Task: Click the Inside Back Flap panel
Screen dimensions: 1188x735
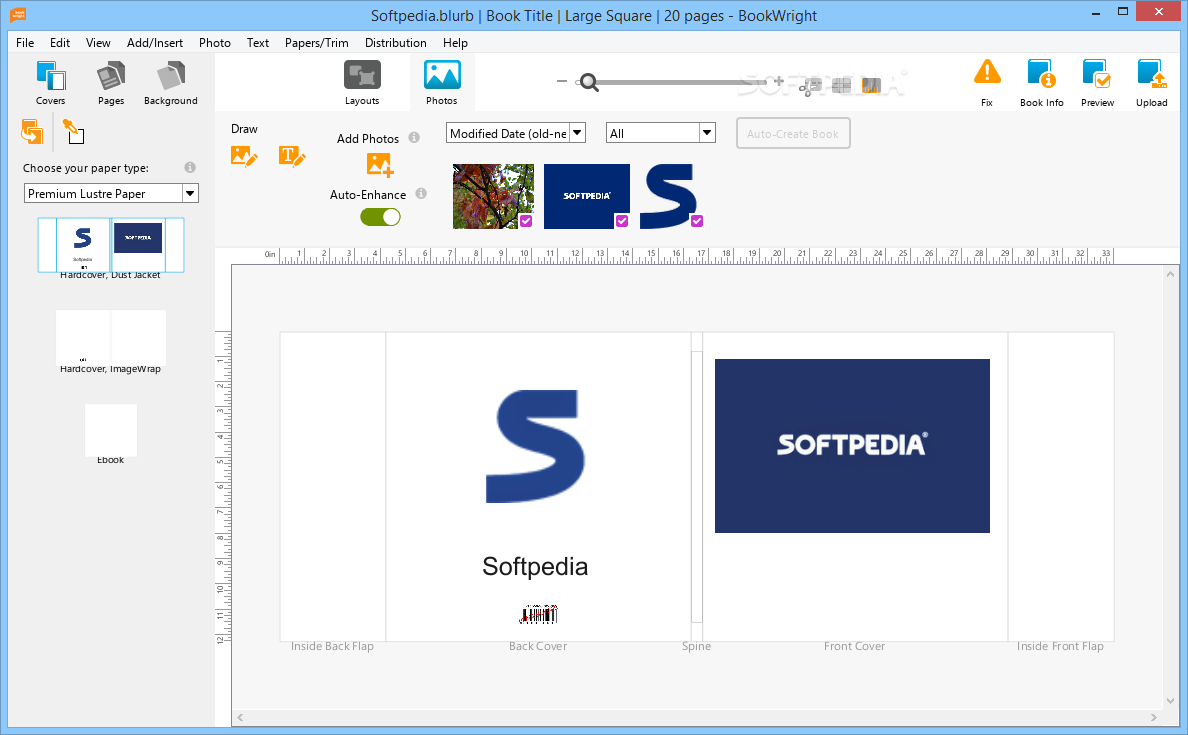Action: (x=333, y=486)
